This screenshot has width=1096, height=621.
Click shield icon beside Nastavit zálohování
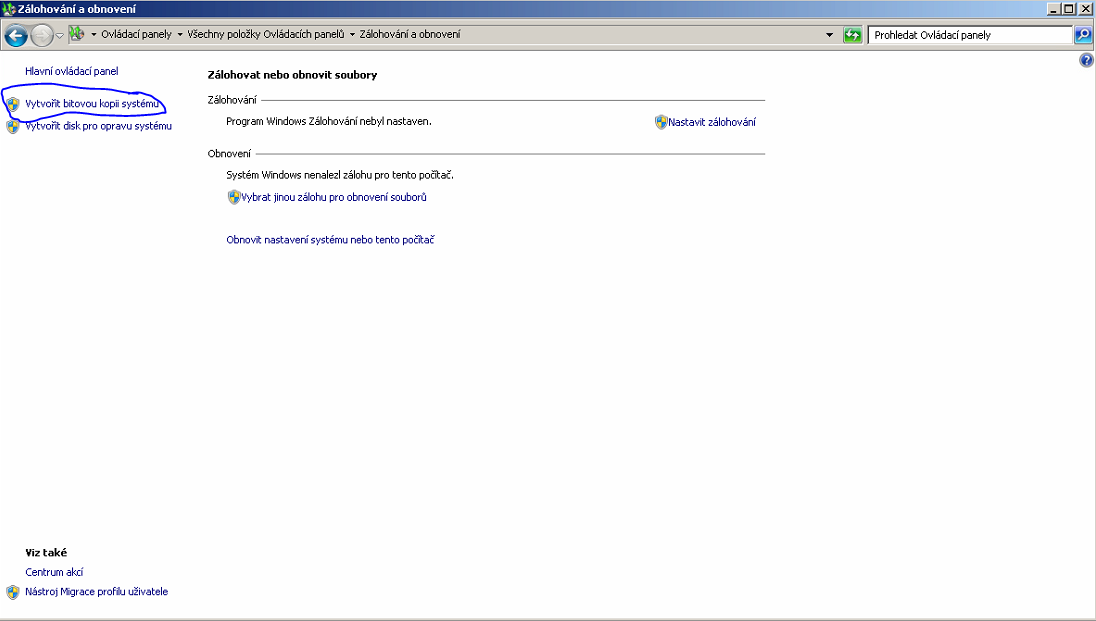[661, 122]
